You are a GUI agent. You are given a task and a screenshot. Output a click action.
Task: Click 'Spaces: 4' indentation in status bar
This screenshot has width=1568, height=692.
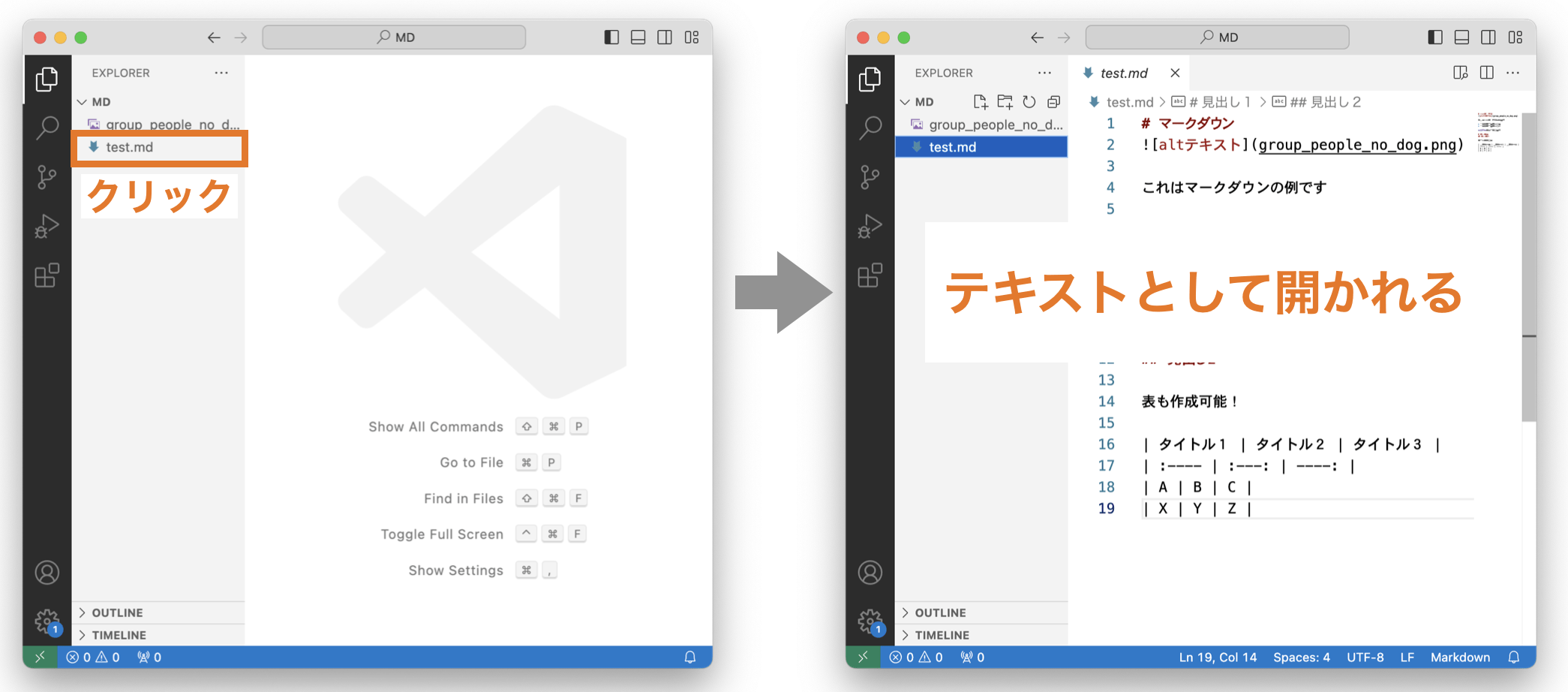(x=1302, y=657)
